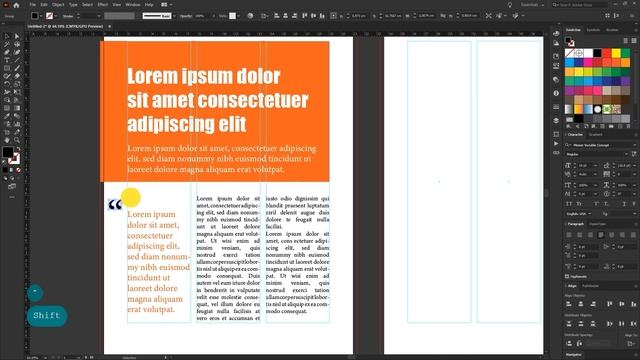Close the Untitled-2 document tab
The image size is (640, 360).
[x=109, y=27]
